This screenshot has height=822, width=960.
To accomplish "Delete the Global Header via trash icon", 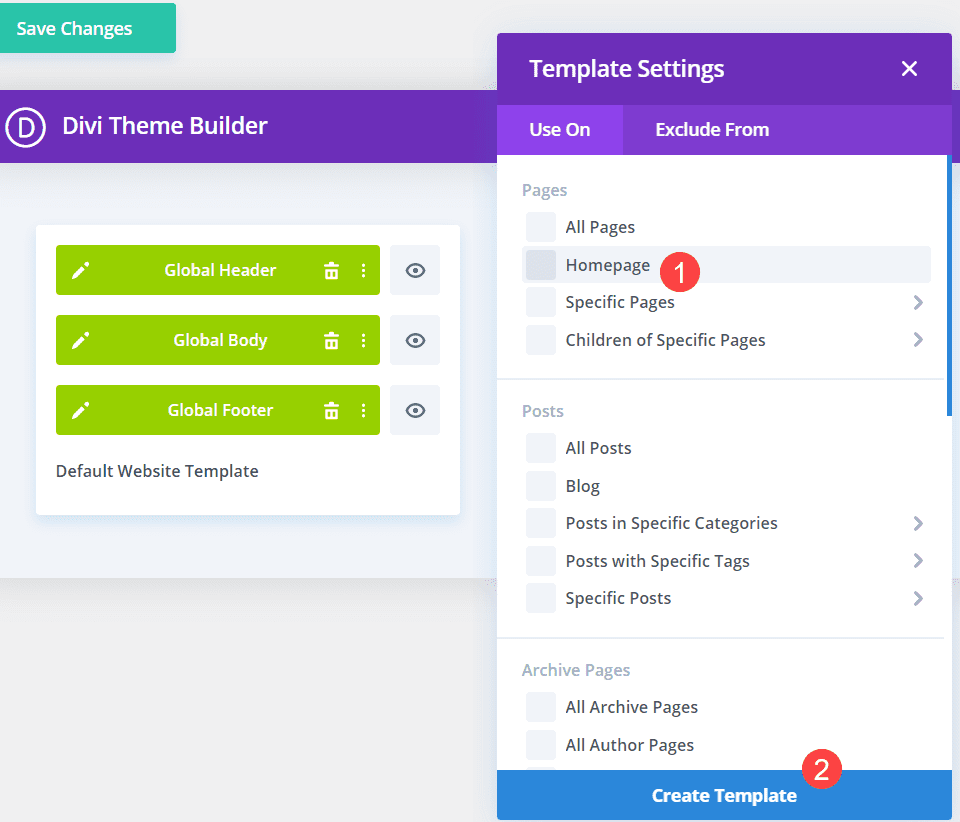I will click(331, 270).
